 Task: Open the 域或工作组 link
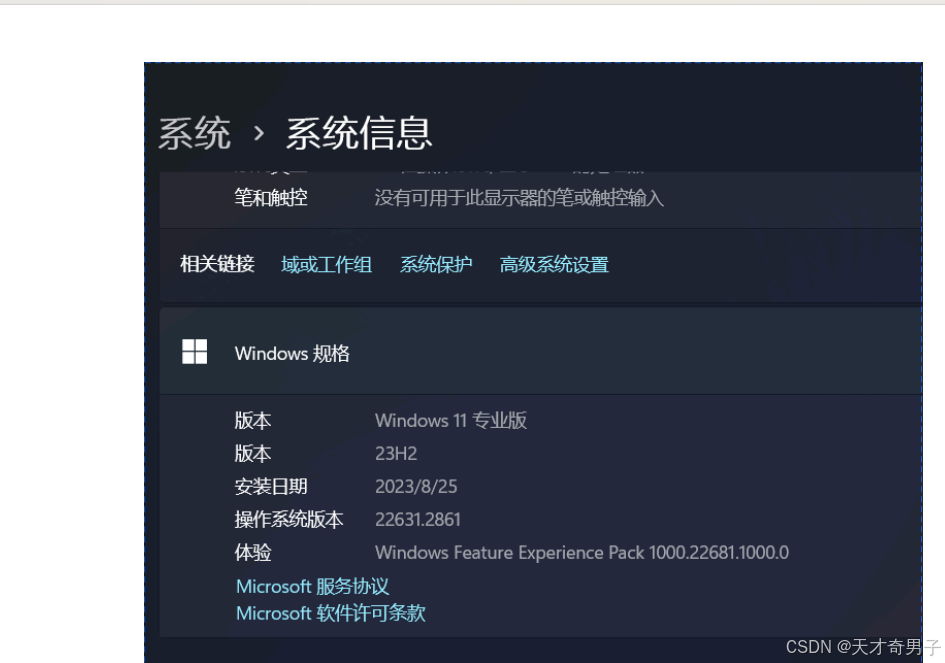[x=326, y=264]
